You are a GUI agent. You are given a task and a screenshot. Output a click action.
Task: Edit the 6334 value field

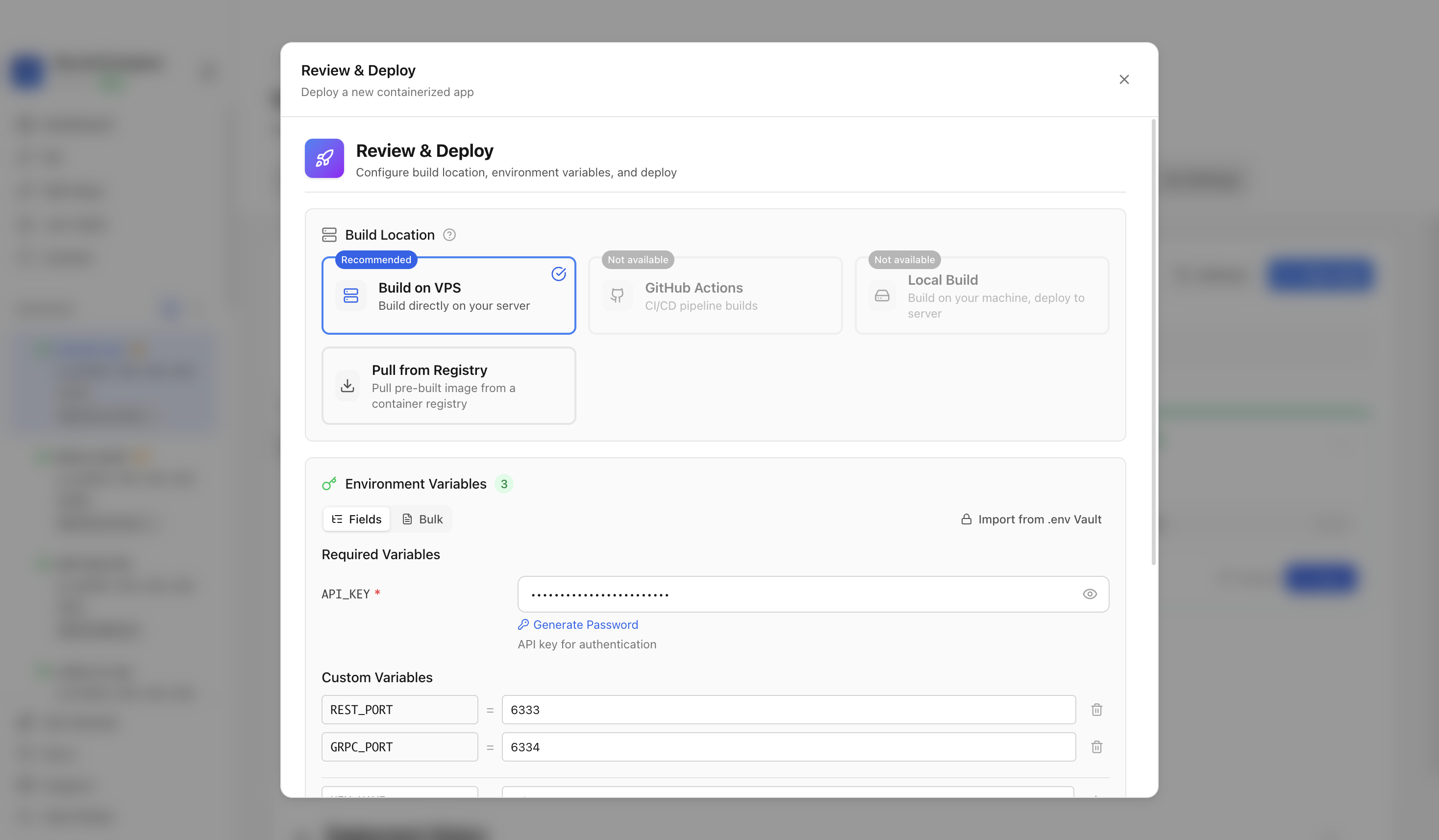coord(788,746)
